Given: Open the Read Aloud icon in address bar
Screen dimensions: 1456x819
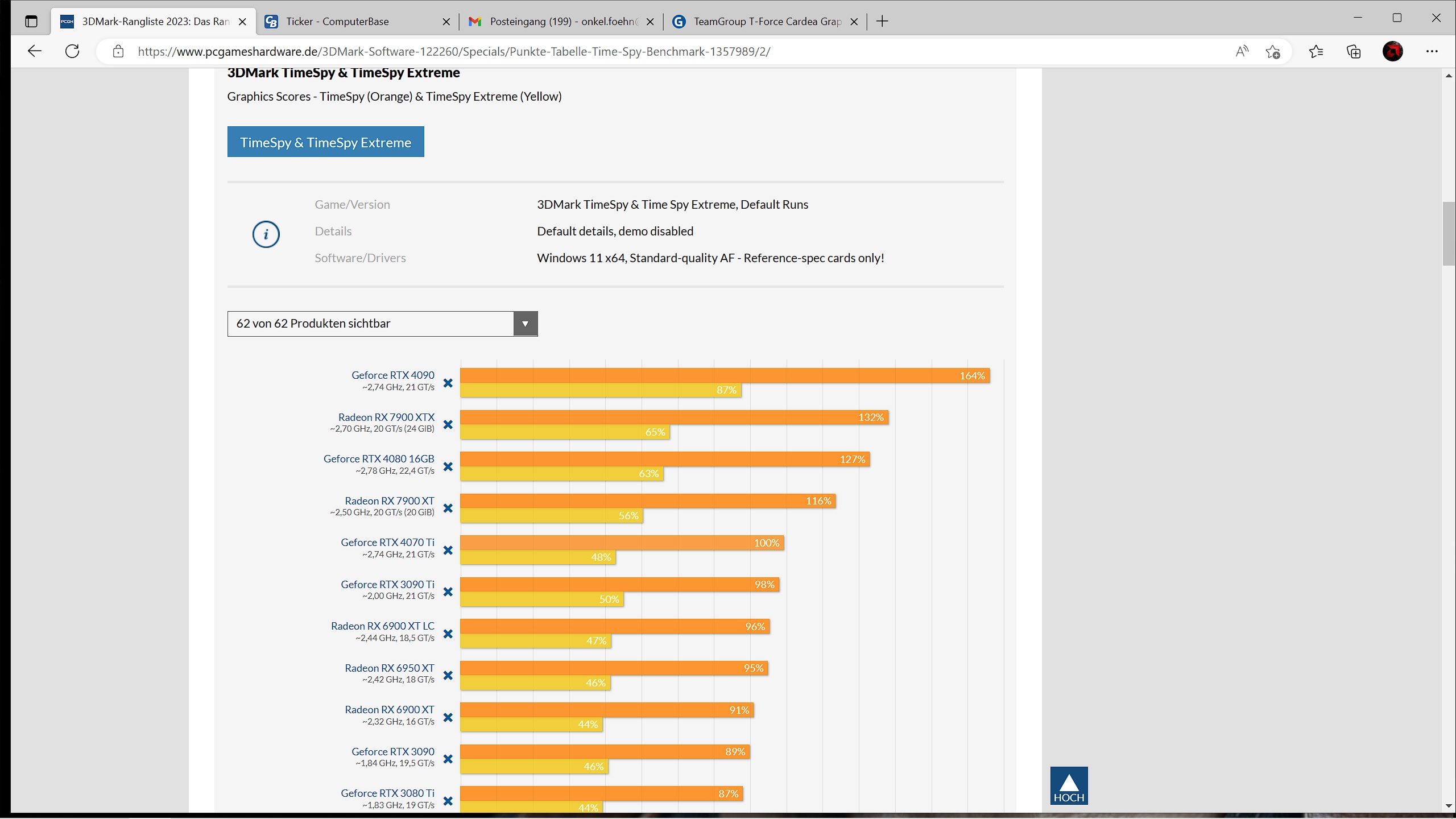Looking at the screenshot, I should coord(1242,52).
